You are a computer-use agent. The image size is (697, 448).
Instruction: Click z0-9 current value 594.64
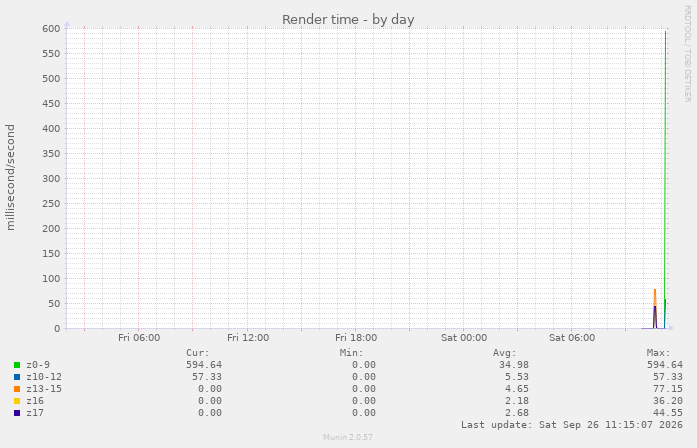point(204,365)
